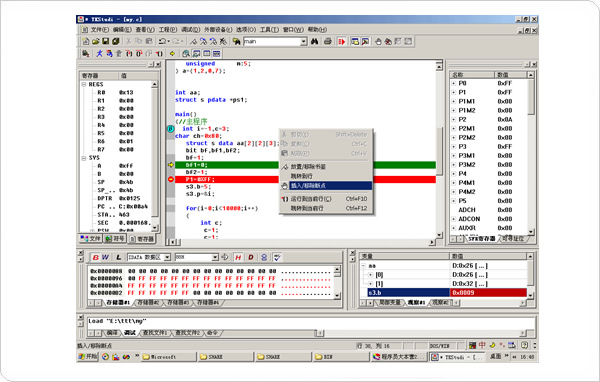The height and width of the screenshot is (382, 600).
Task: Click the Run to Cursor braces icon
Action: [159, 54]
